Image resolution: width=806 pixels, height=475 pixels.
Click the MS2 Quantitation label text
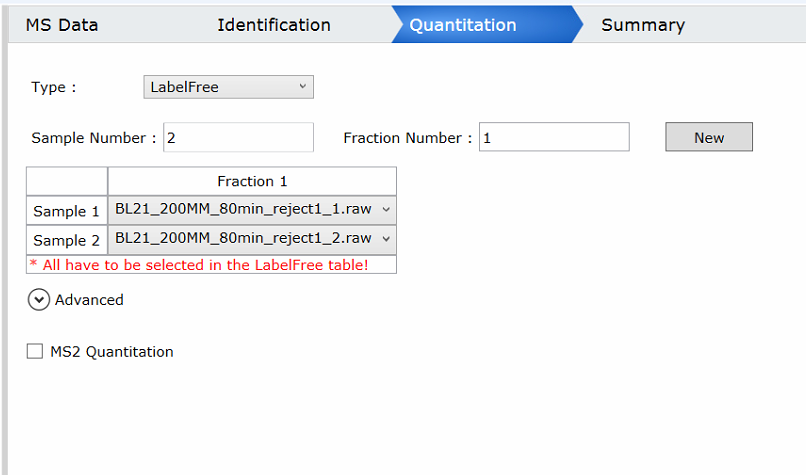pyautogui.click(x=112, y=352)
